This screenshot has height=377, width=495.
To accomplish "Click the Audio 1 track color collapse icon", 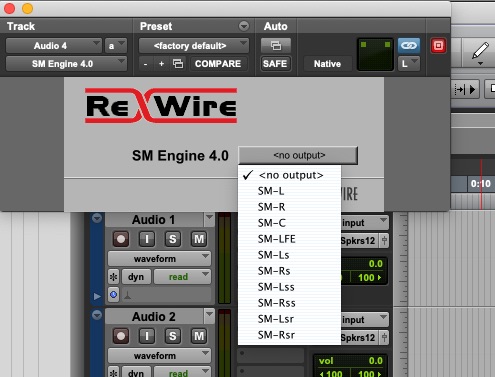I will coord(97,218).
